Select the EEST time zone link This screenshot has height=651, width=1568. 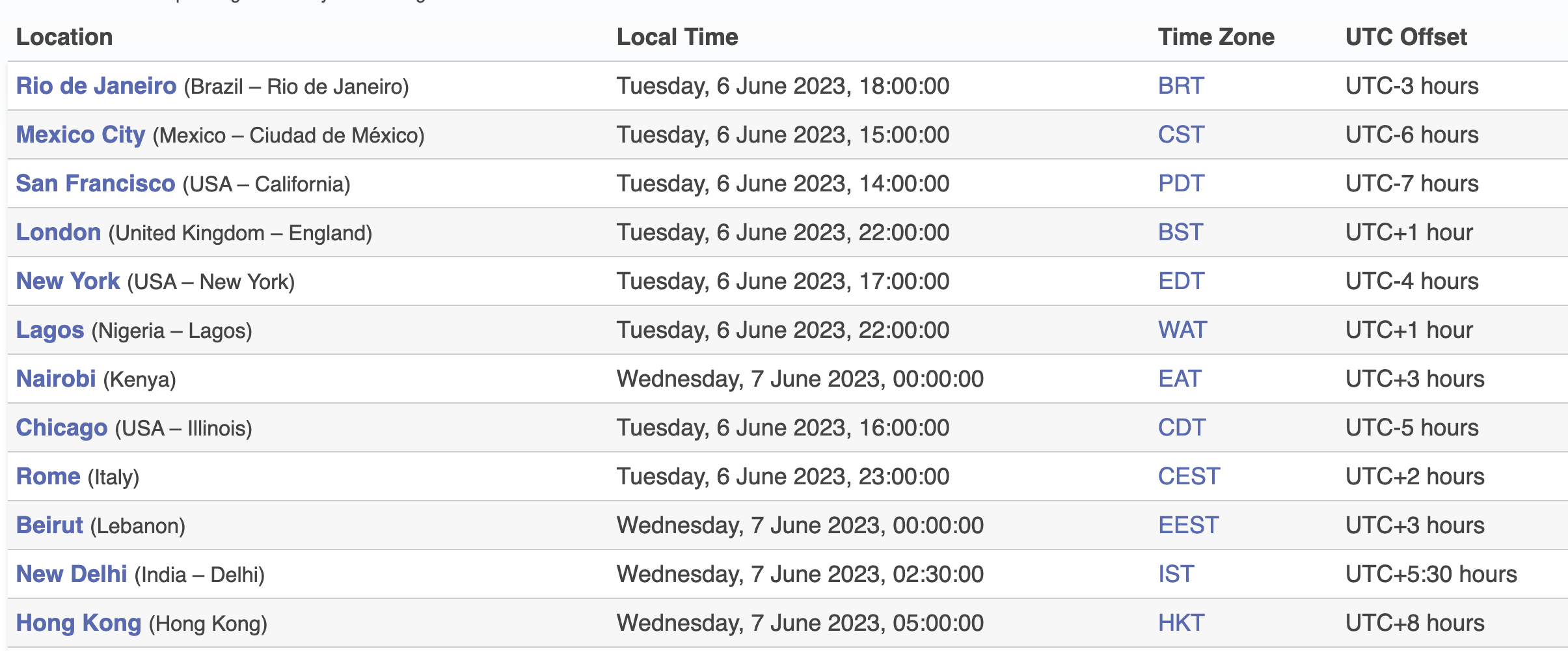(x=1189, y=525)
